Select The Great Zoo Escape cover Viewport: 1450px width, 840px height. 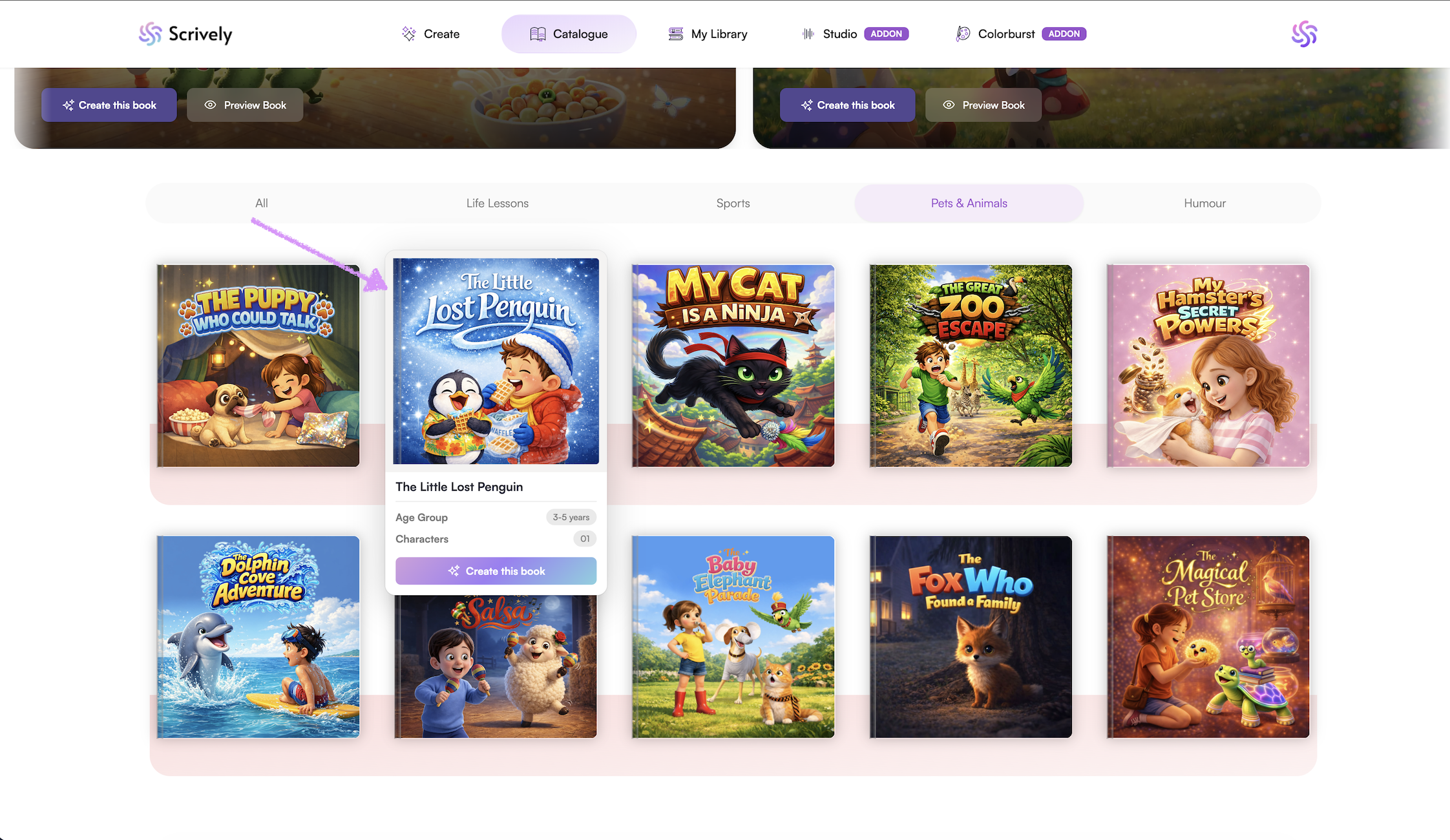971,366
